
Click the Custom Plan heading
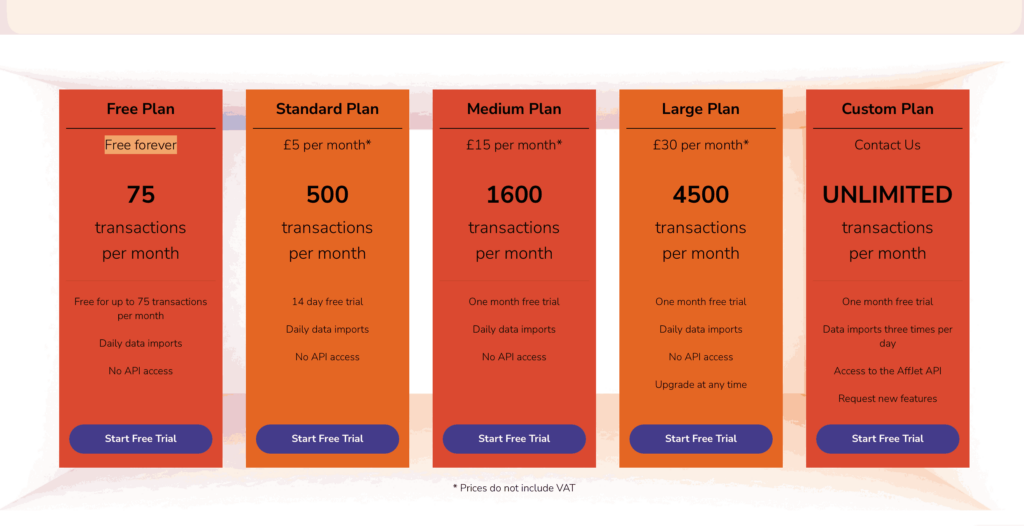888,108
